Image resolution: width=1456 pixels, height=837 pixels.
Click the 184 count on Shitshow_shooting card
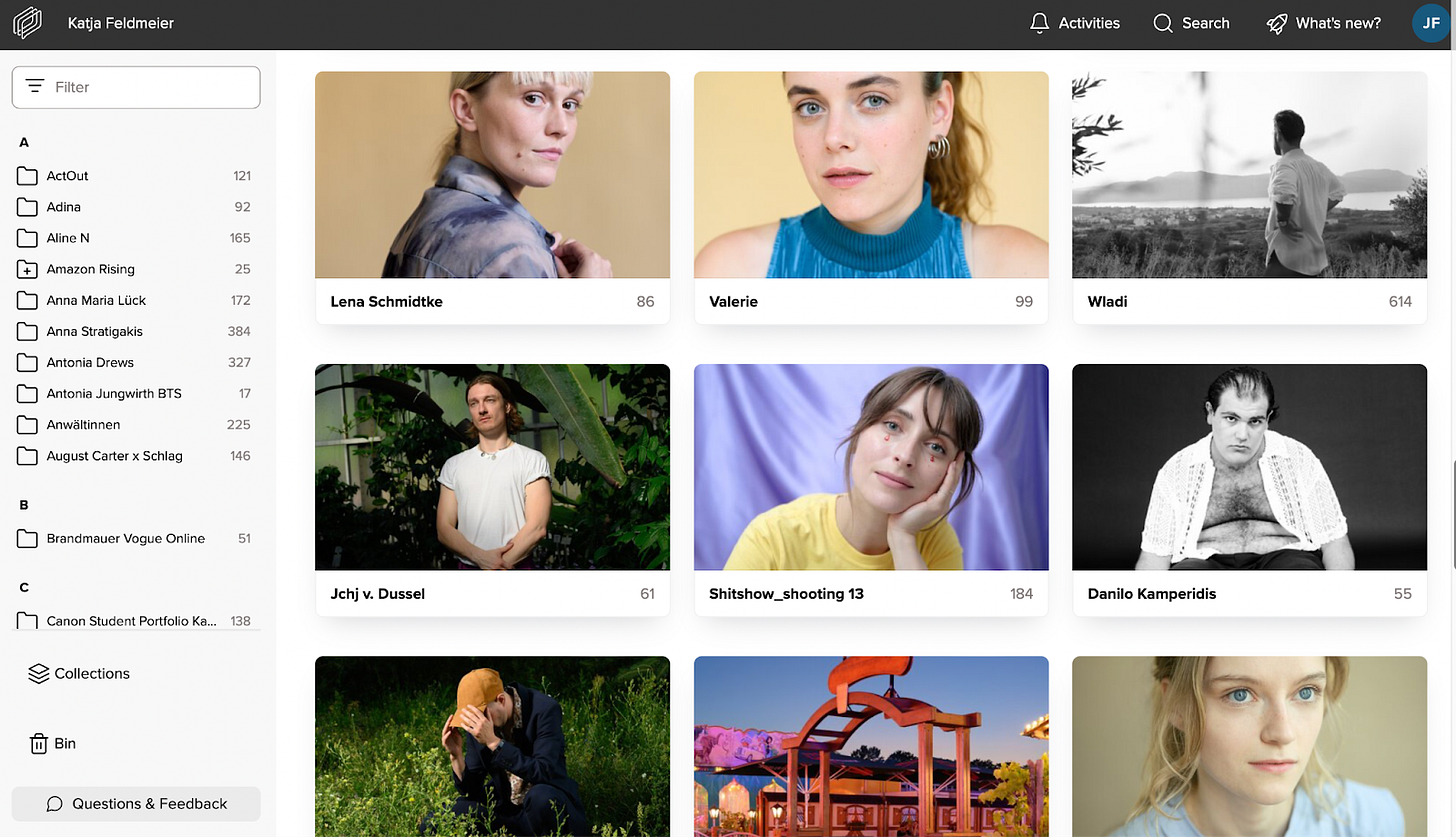tap(1021, 593)
